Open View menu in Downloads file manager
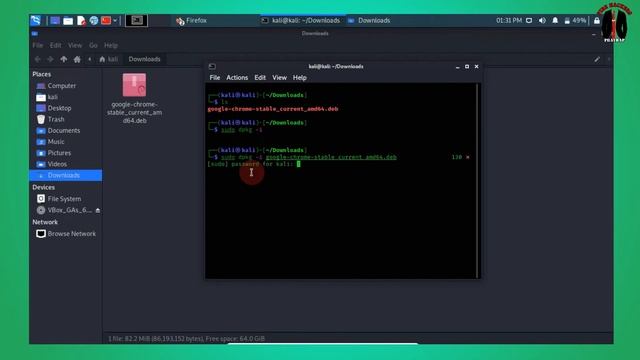 75,45
